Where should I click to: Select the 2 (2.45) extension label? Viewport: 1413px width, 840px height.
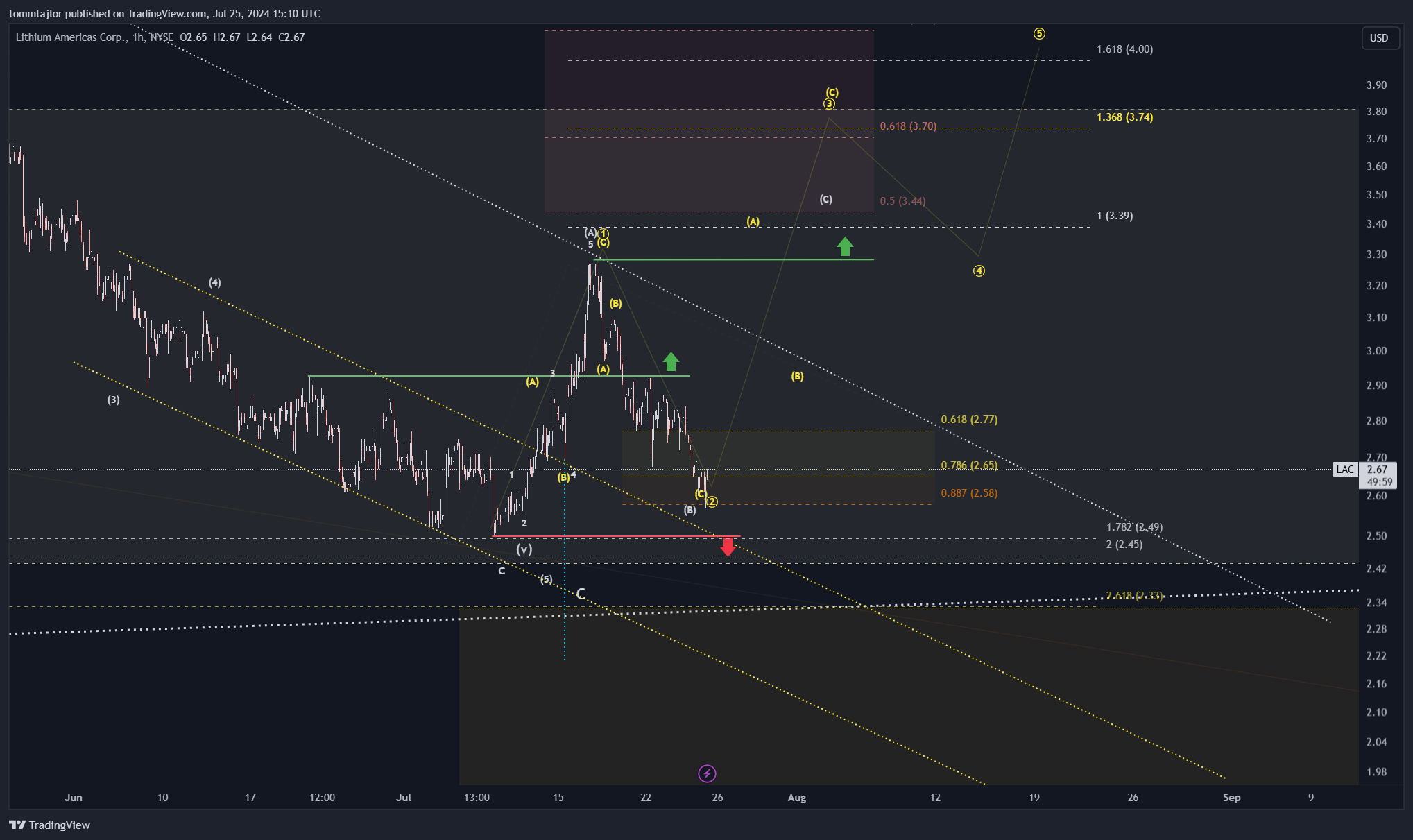point(1124,545)
